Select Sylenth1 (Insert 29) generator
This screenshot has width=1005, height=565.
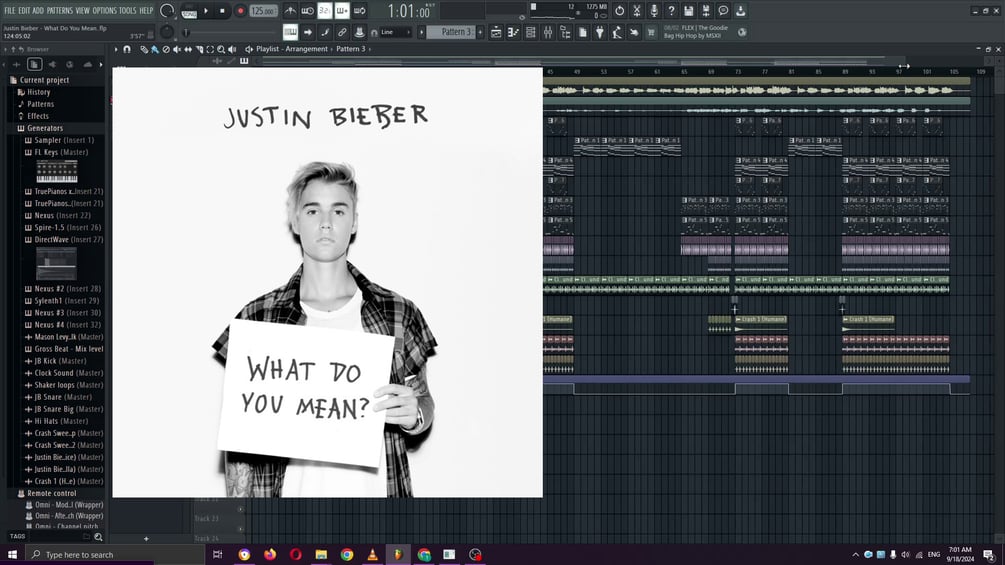click(62, 300)
